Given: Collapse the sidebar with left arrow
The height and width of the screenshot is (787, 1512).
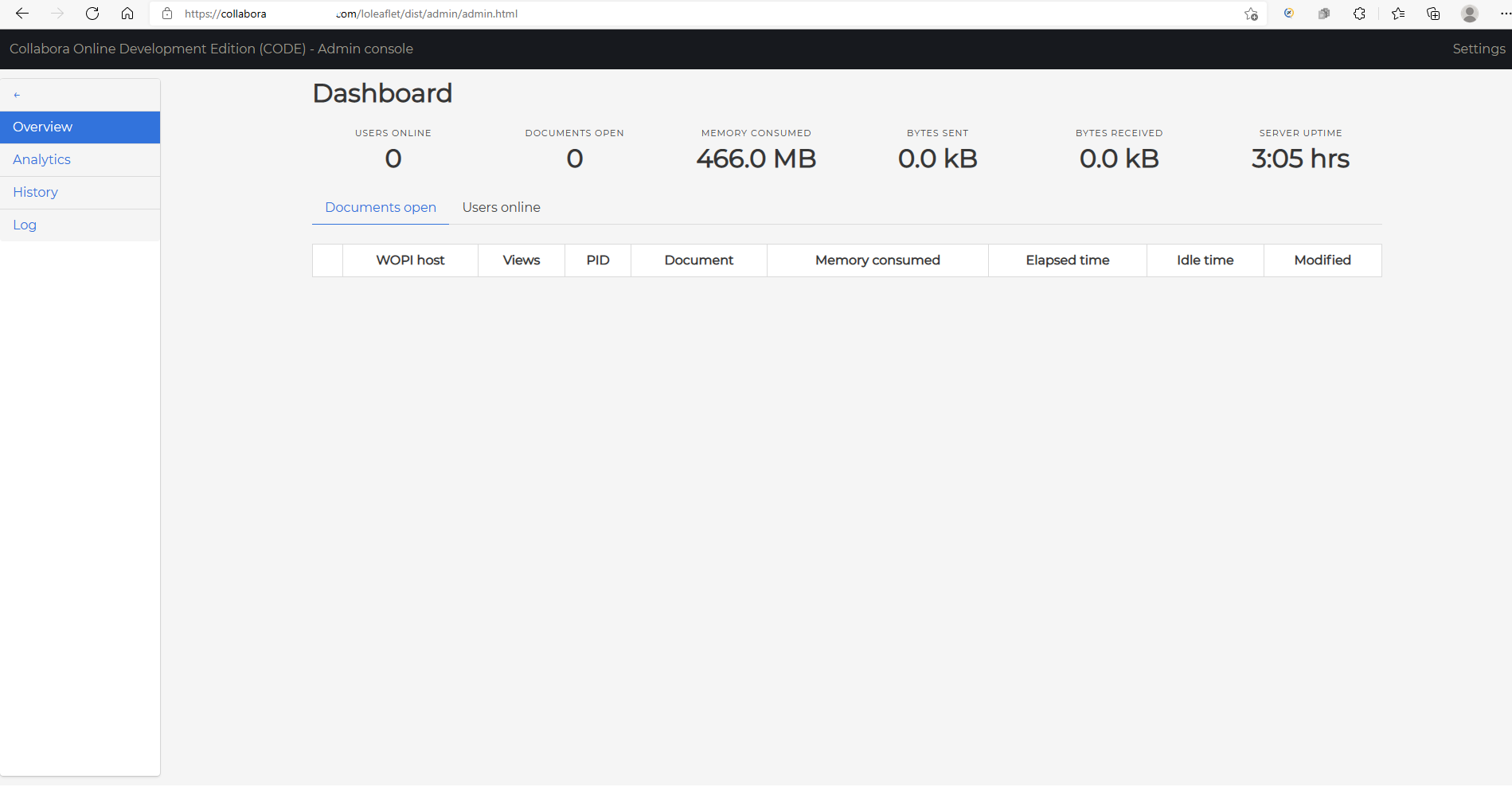Looking at the screenshot, I should (x=17, y=95).
